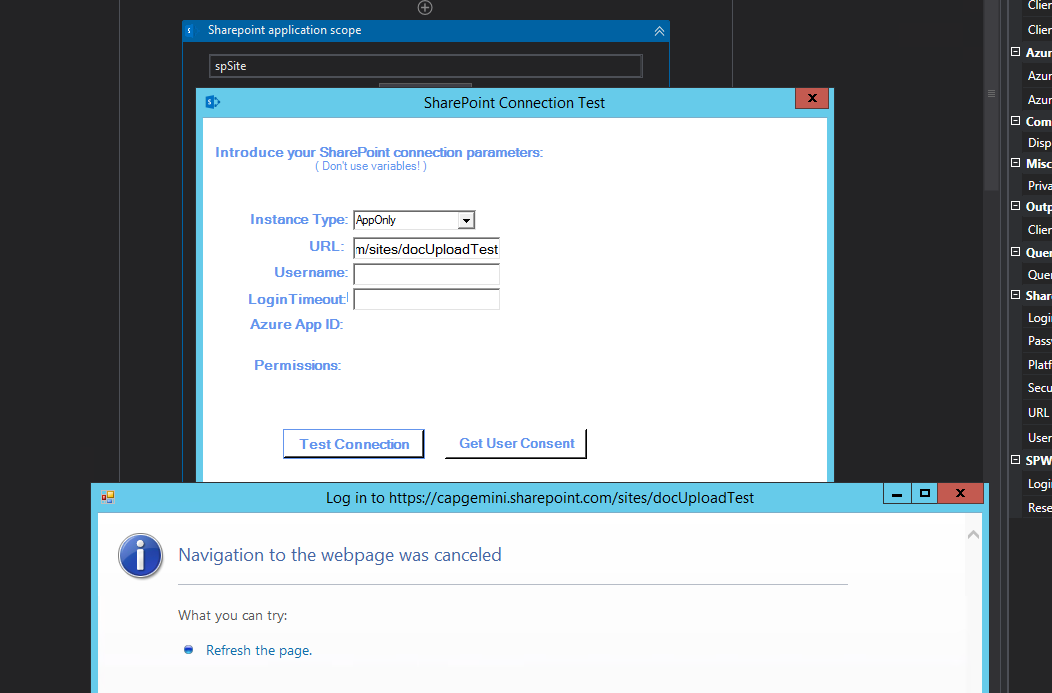Click the blue information icon on the error page
1052x693 pixels.
(140, 555)
